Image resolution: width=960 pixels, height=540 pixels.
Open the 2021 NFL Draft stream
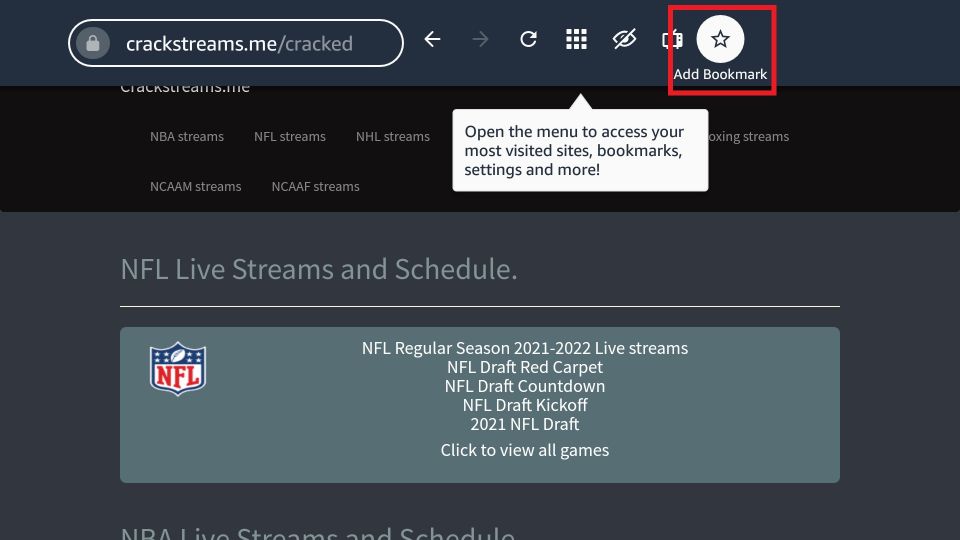[525, 424]
